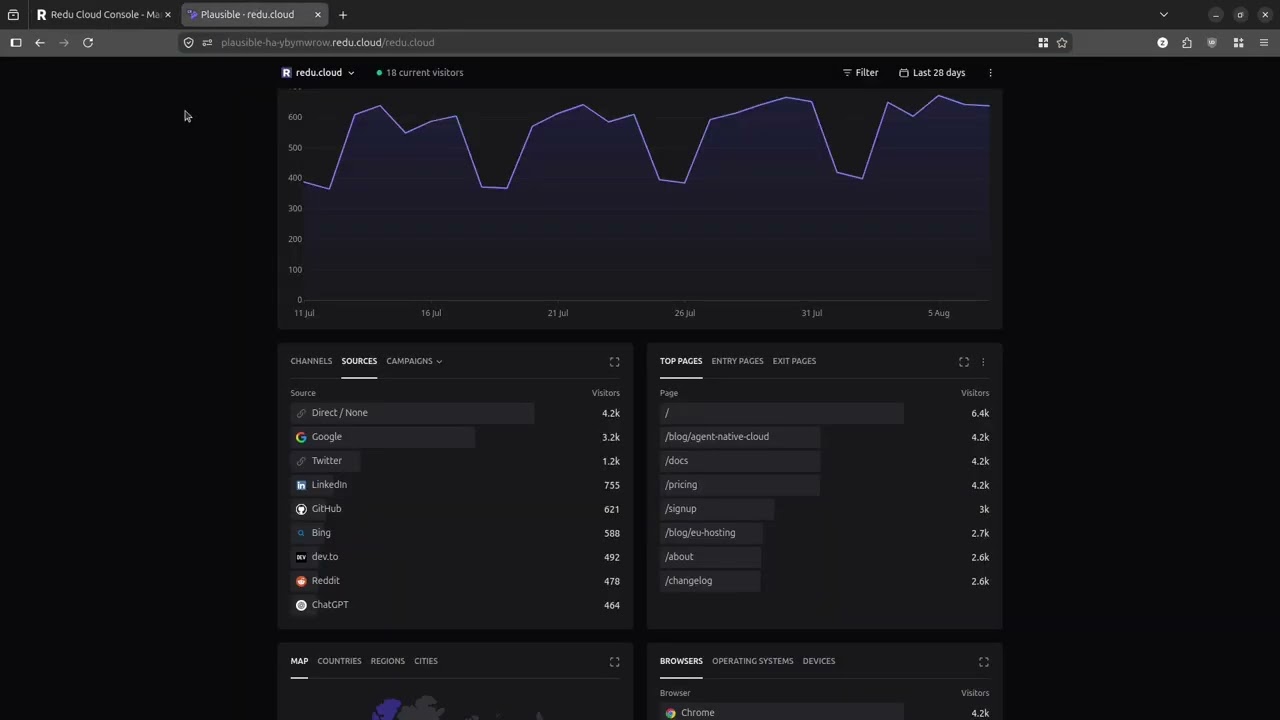Open the /blog/agent-native-cloud page row
This screenshot has width=1280, height=720.
(825, 437)
